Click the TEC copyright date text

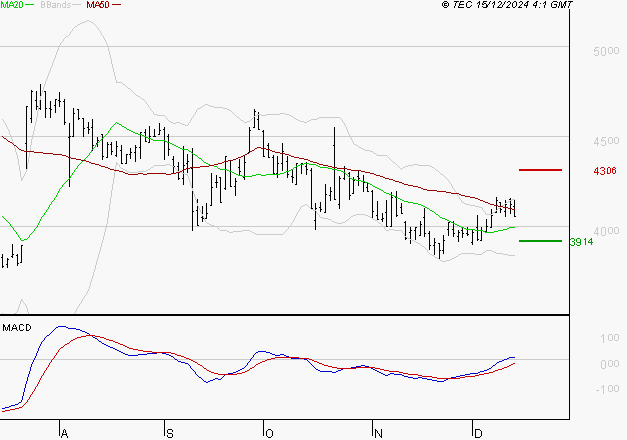coord(507,5)
